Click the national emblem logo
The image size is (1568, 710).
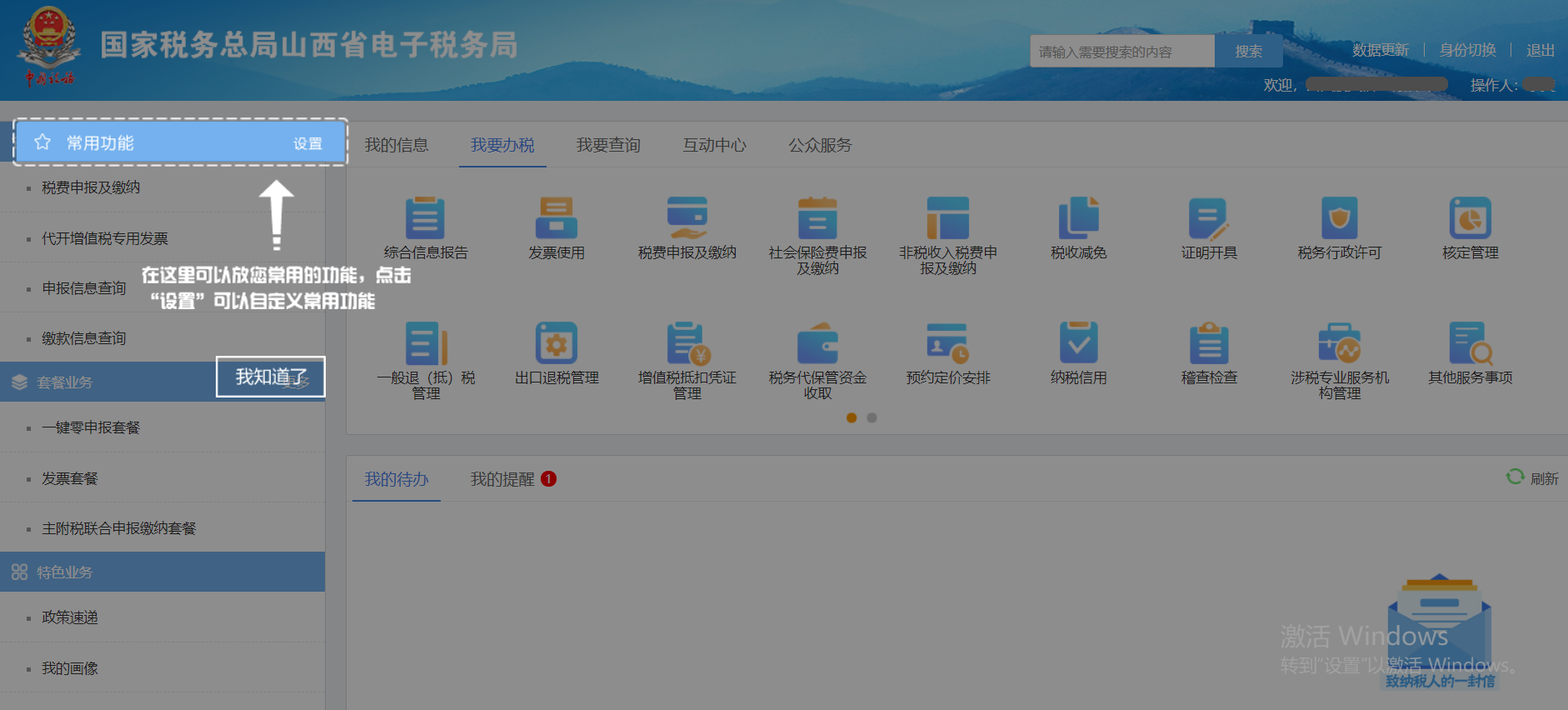point(49,46)
